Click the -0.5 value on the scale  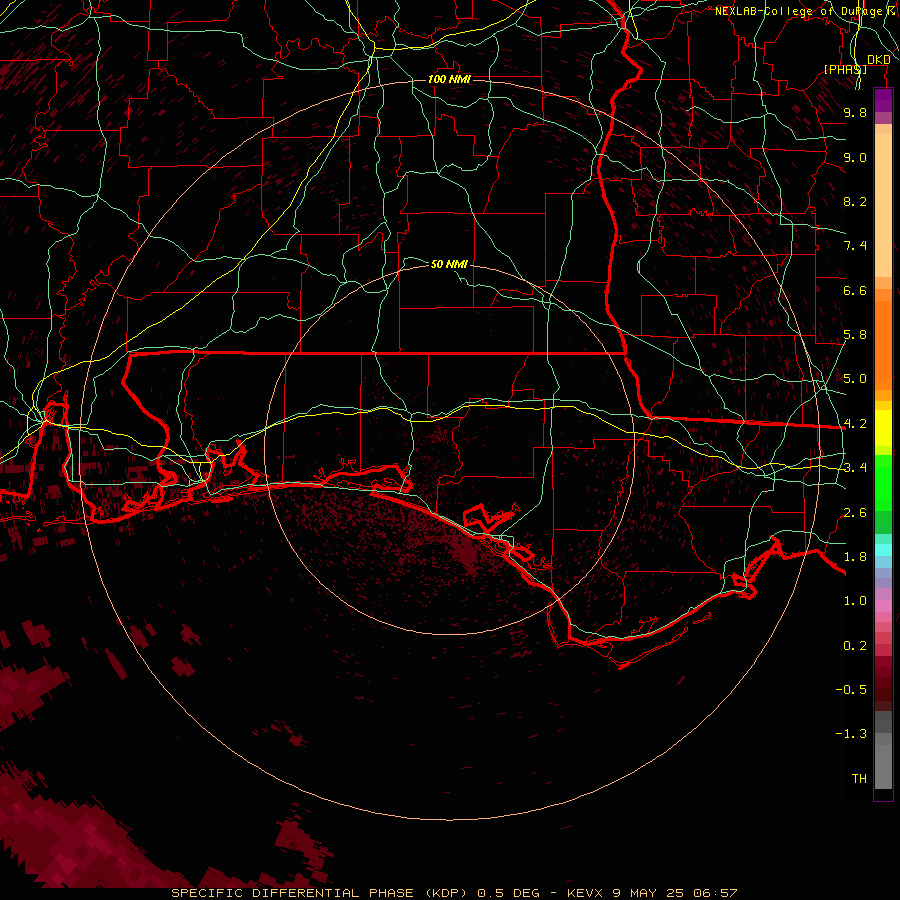tap(851, 690)
